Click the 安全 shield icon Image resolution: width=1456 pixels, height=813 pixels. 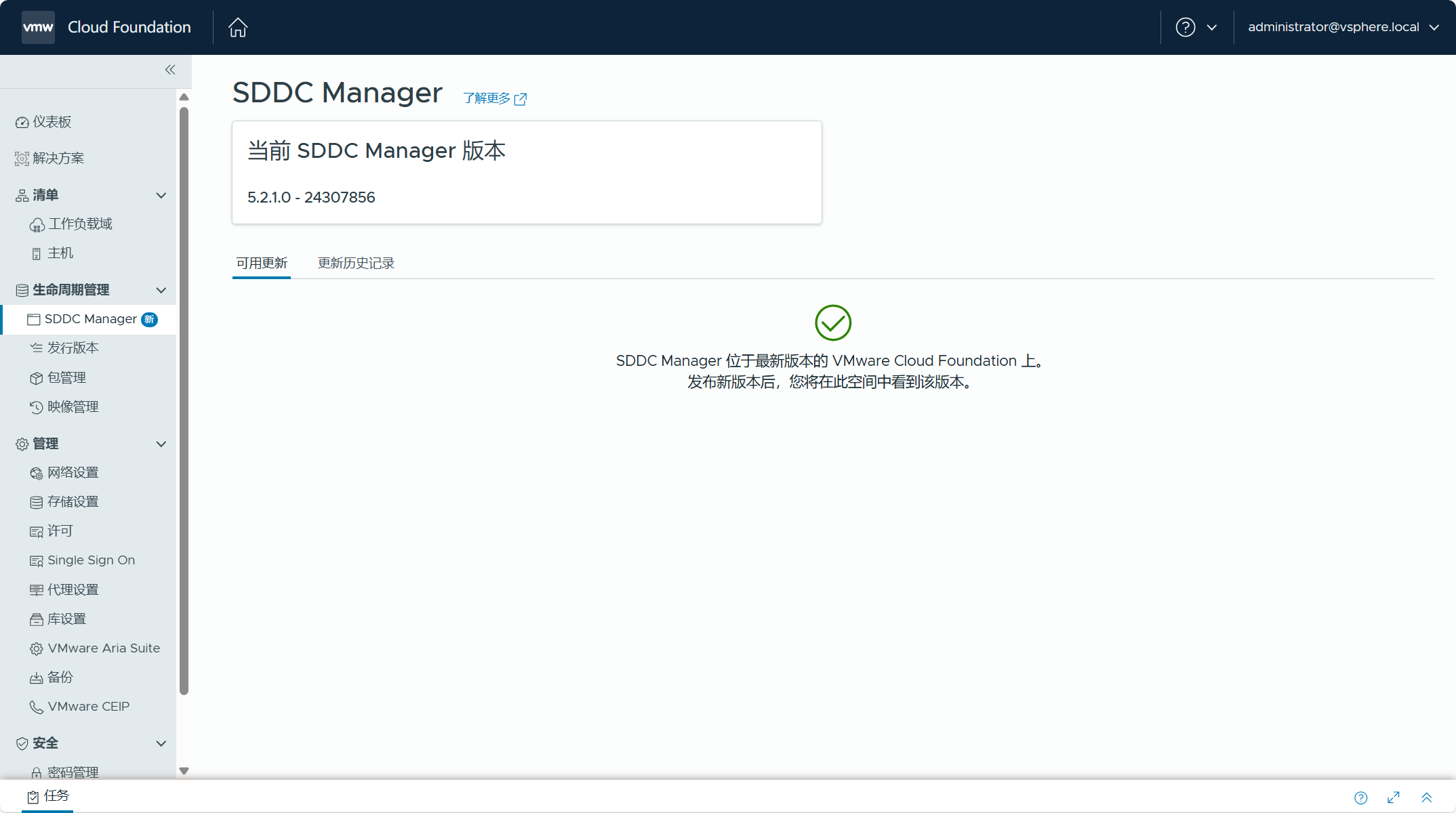[x=22, y=744]
